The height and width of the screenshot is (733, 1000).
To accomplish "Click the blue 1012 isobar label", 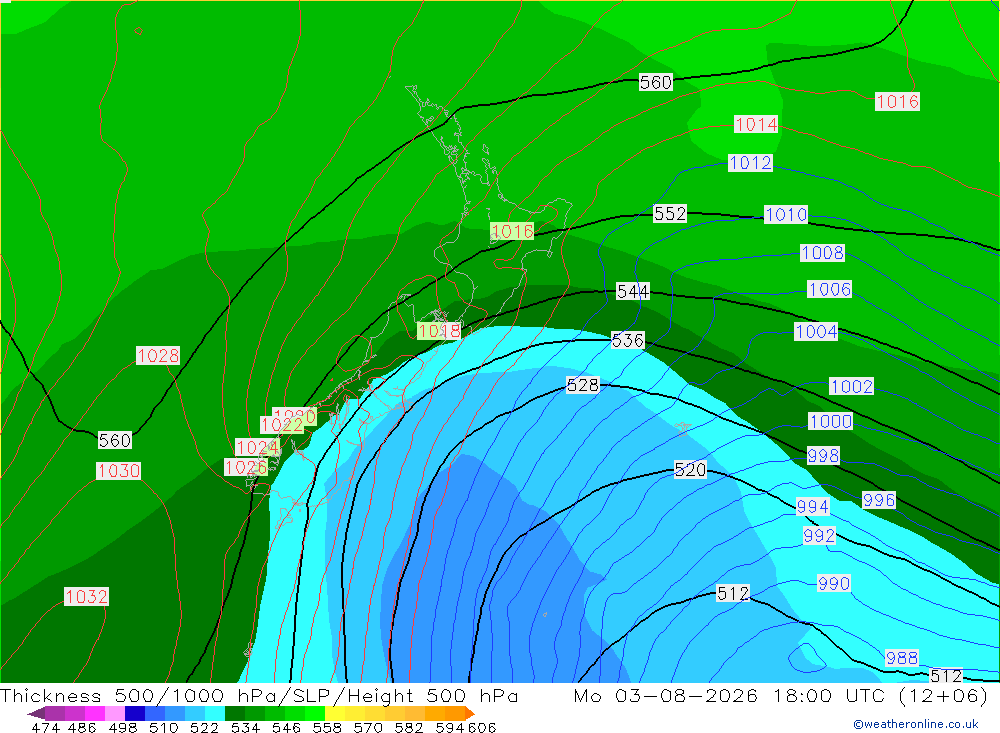I will (x=750, y=163).
